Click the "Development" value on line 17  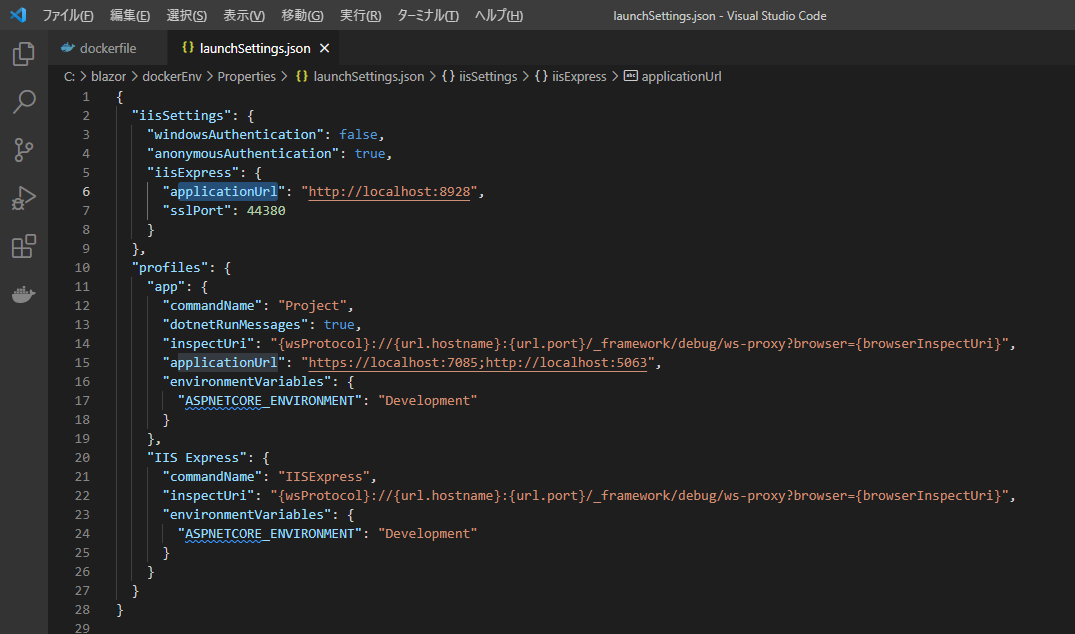point(427,401)
